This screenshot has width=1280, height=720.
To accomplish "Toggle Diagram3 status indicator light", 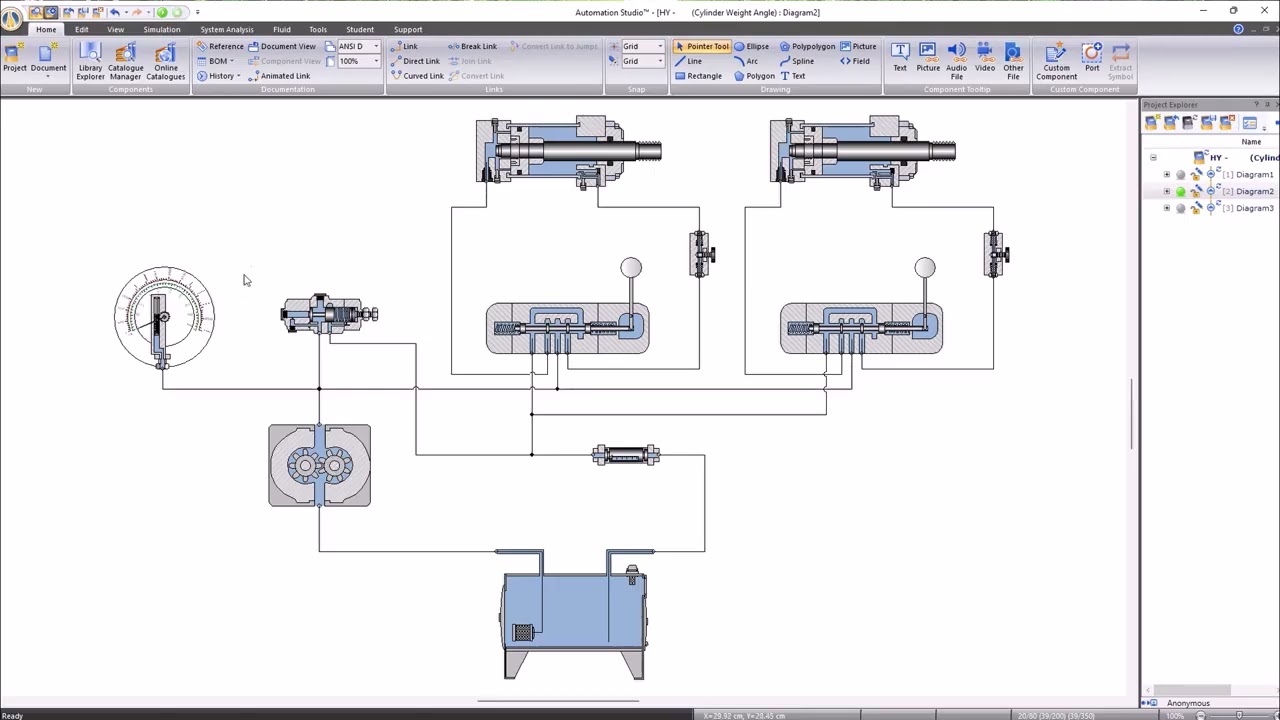I will (1181, 209).
